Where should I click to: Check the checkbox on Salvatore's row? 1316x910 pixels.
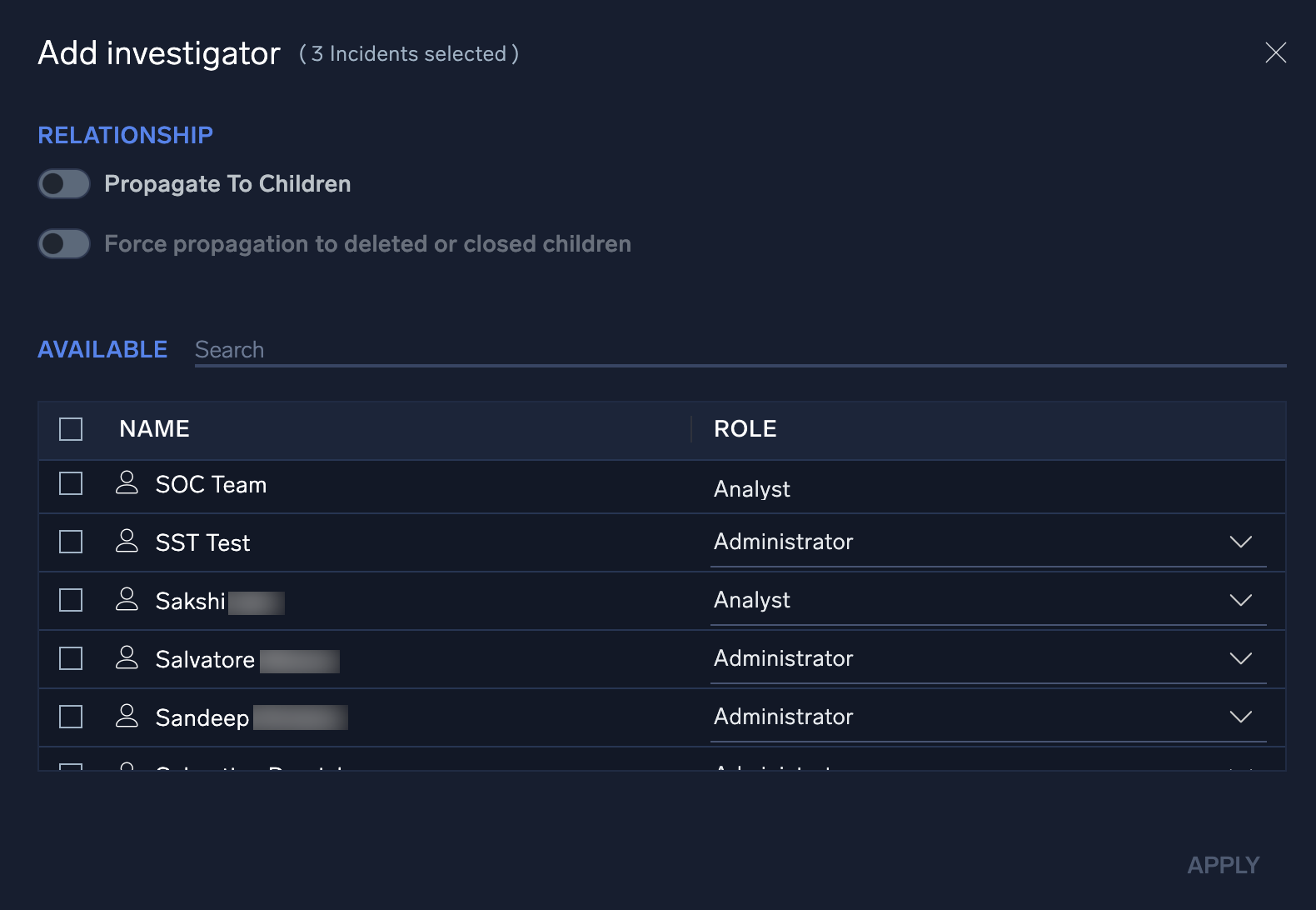pyautogui.click(x=70, y=658)
